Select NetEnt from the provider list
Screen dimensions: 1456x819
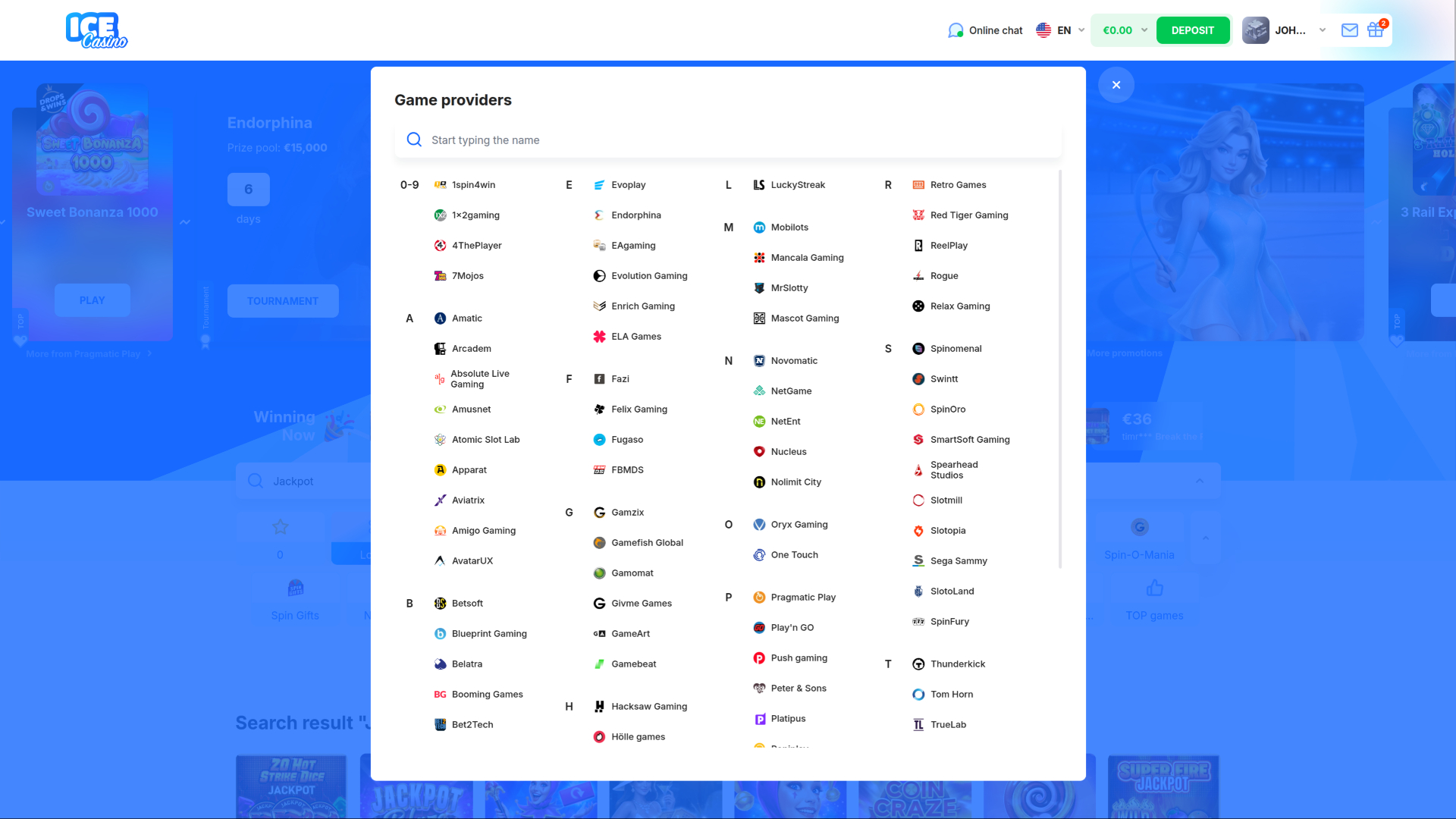[785, 422]
